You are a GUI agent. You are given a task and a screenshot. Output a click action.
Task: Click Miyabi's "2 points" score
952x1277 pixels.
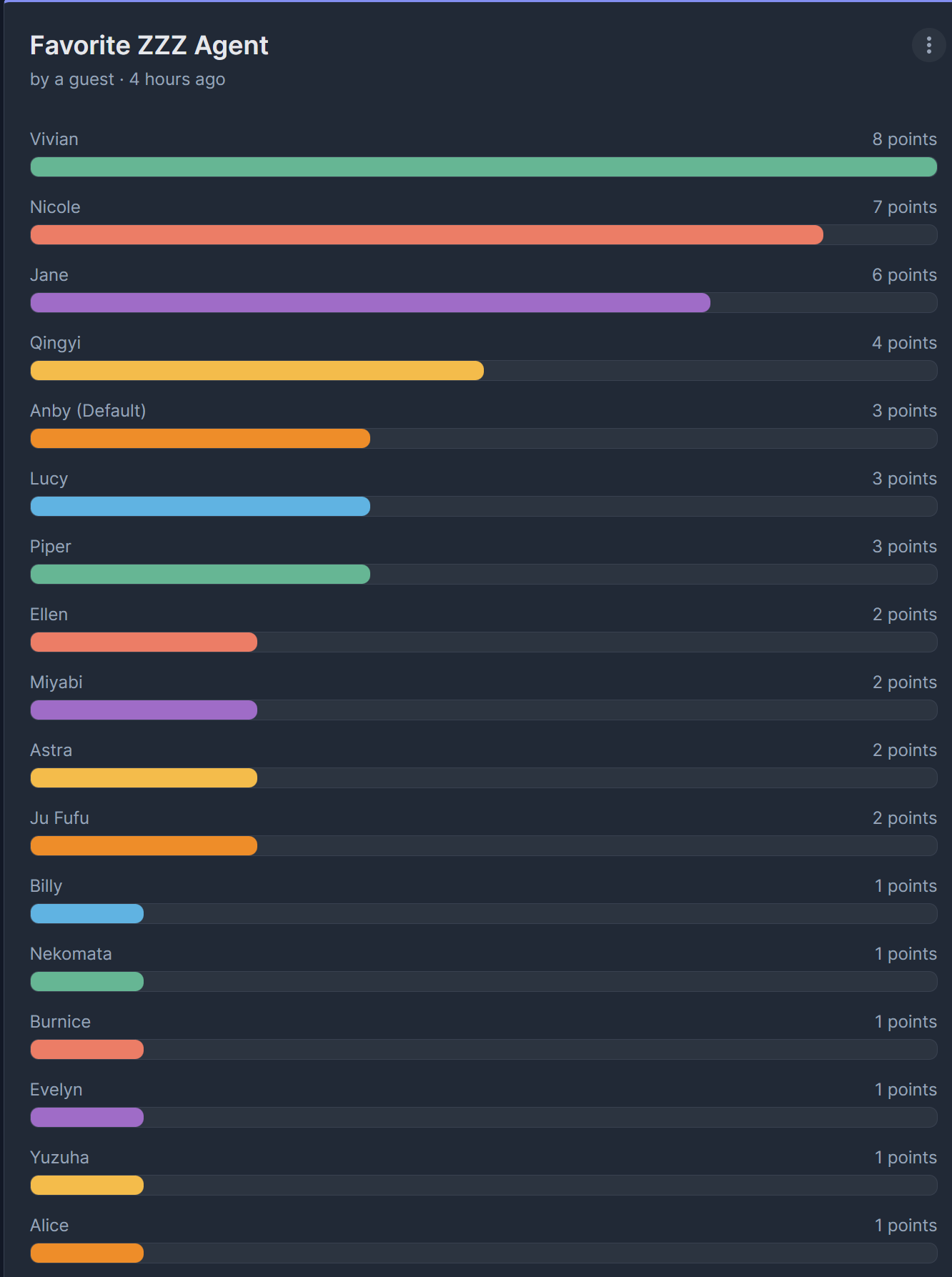pos(904,682)
